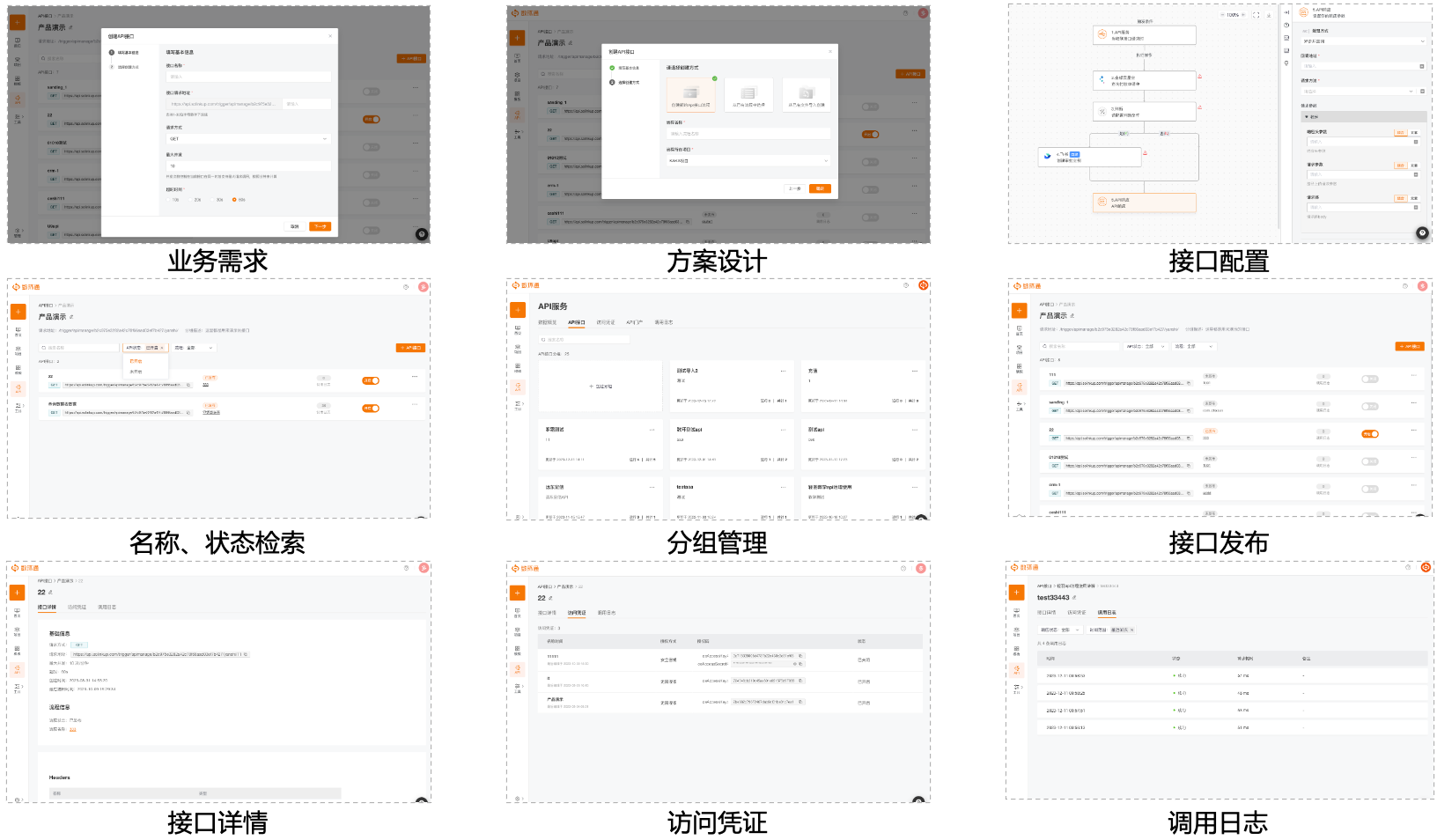
Task: Open the 访问凭证 tab on the '22' detail page
Action: tap(77, 608)
